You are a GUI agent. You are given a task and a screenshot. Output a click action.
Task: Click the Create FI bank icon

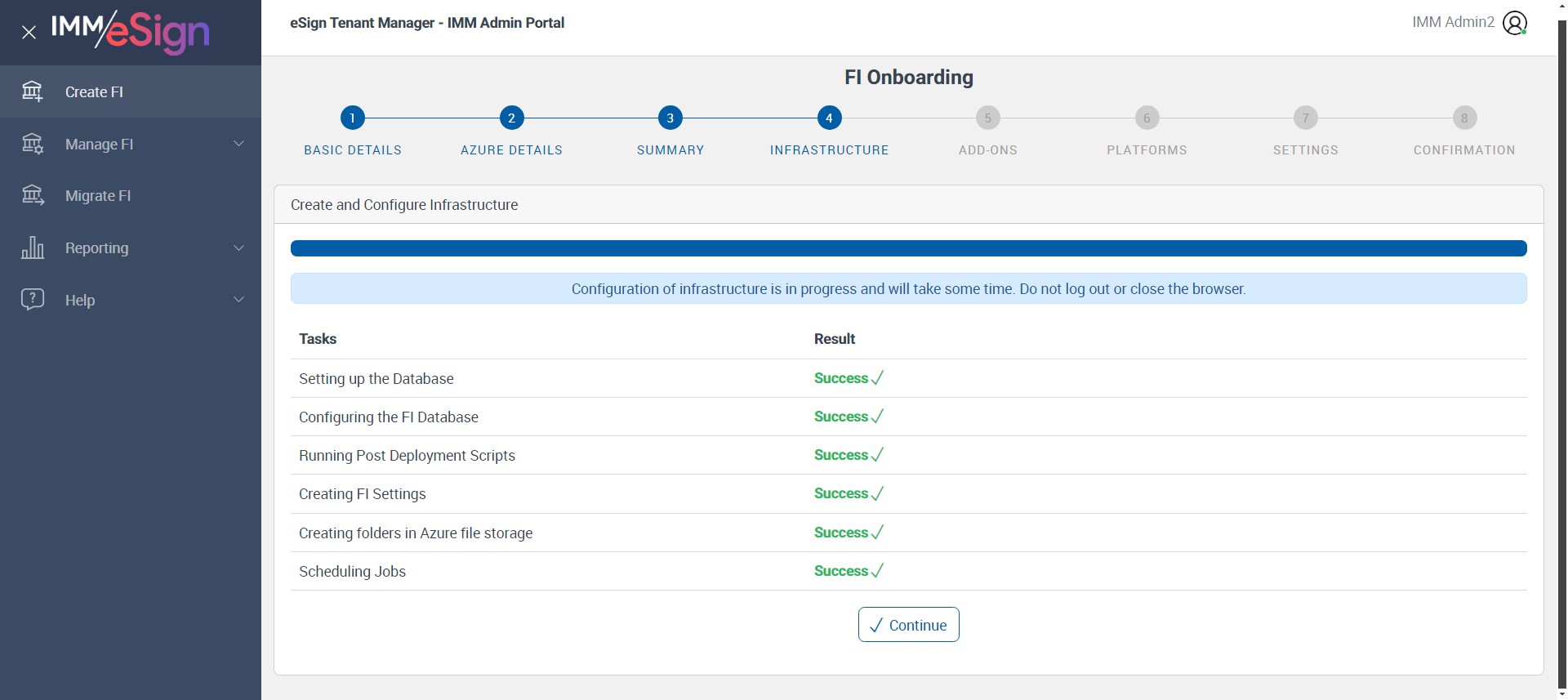click(33, 91)
